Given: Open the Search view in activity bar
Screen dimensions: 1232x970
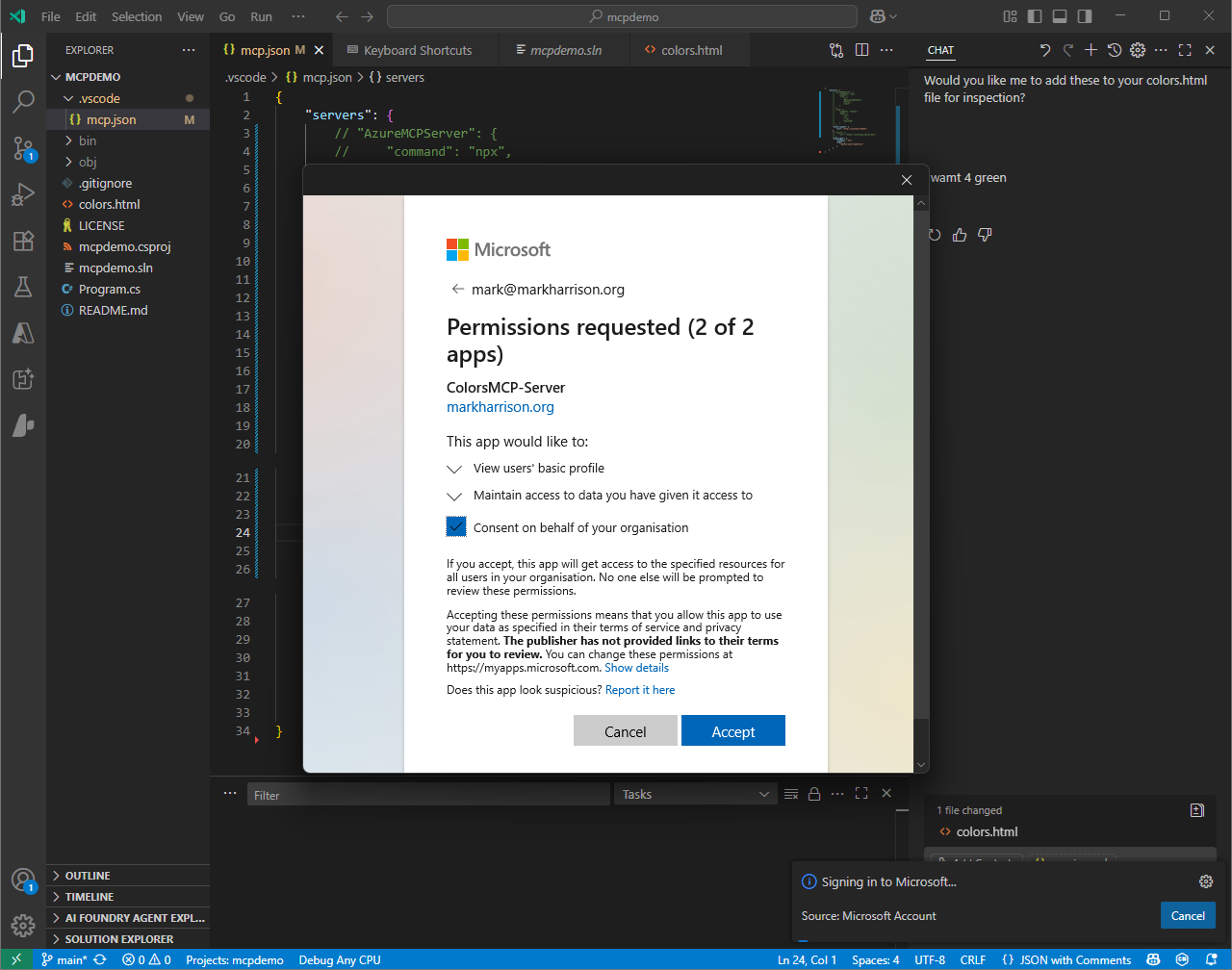Looking at the screenshot, I should click(23, 102).
